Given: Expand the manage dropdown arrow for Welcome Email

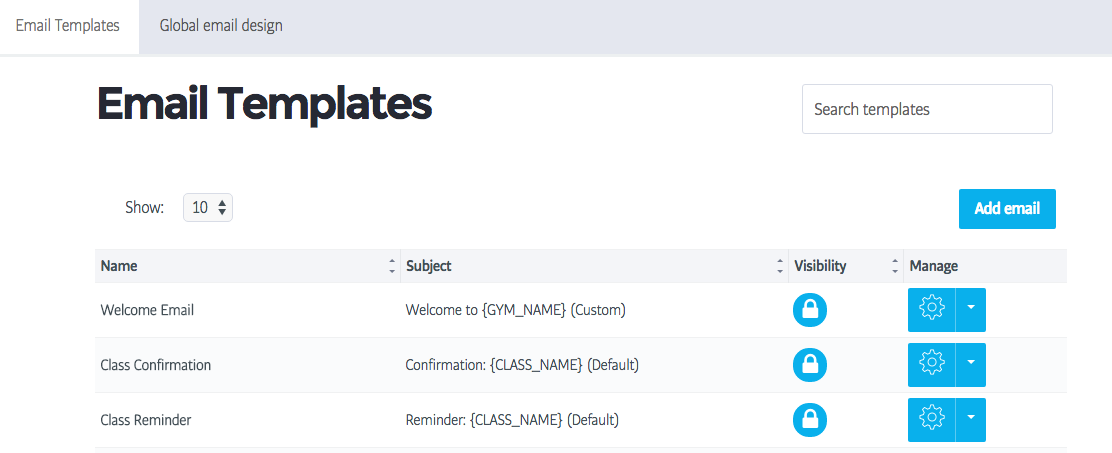Looking at the screenshot, I should pos(971,310).
